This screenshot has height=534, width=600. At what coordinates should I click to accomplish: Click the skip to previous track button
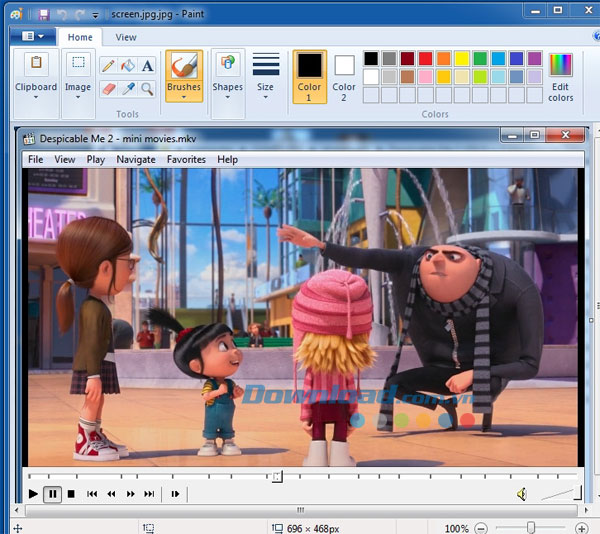coord(92,494)
